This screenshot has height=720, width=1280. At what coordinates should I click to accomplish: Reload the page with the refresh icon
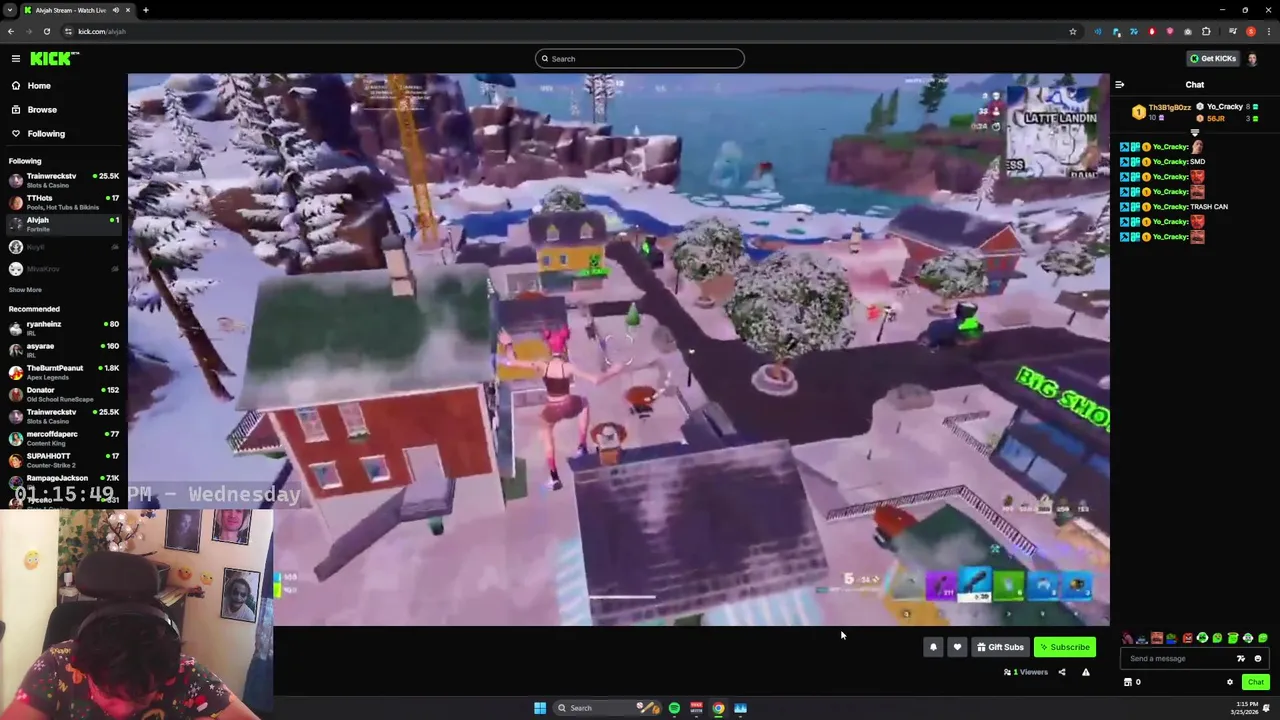tap(46, 31)
